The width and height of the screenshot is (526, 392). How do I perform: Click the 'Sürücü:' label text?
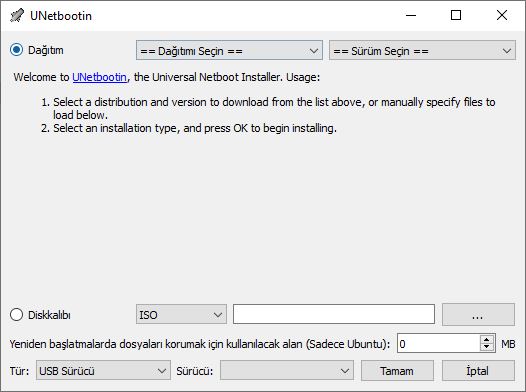click(x=195, y=371)
